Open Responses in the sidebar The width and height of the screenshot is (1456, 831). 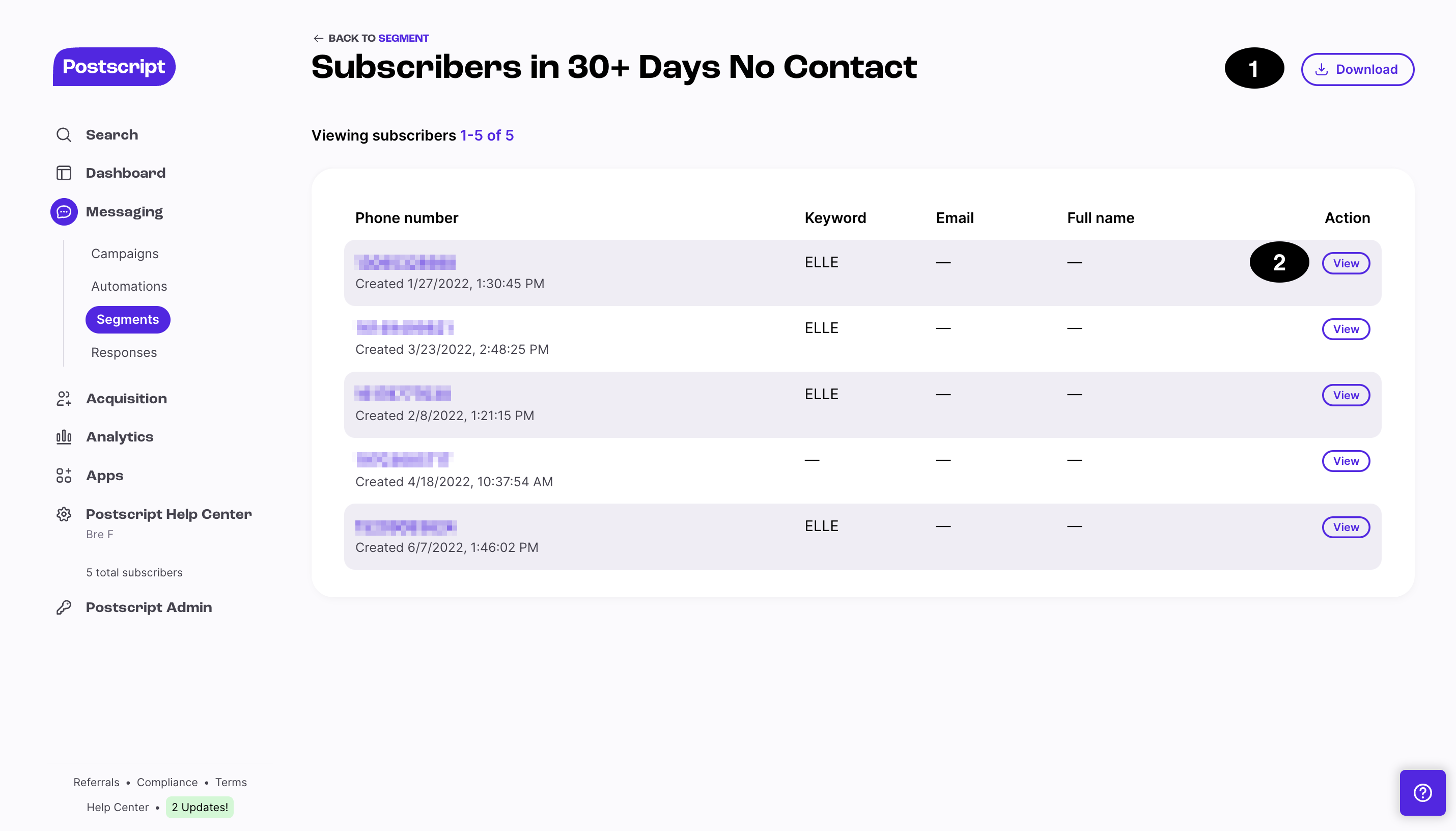[x=124, y=352]
